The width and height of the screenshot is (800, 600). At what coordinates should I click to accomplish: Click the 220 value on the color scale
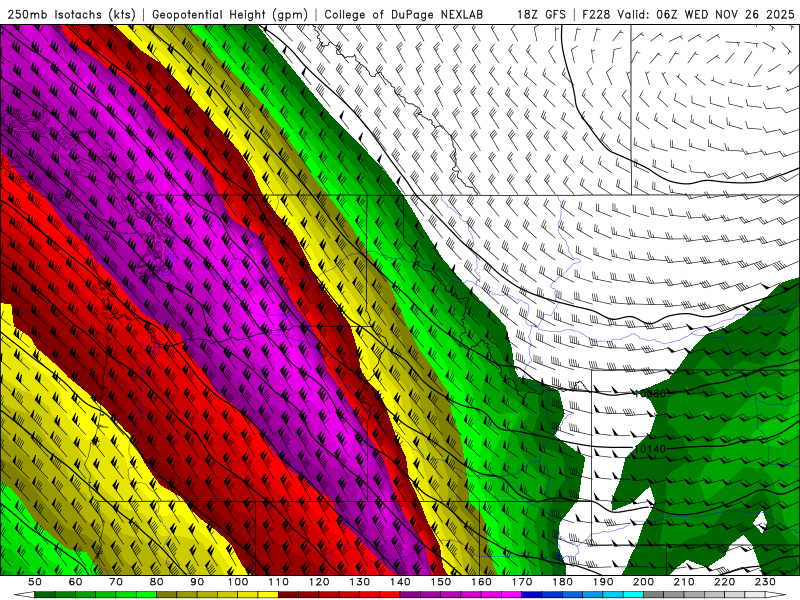(x=725, y=582)
